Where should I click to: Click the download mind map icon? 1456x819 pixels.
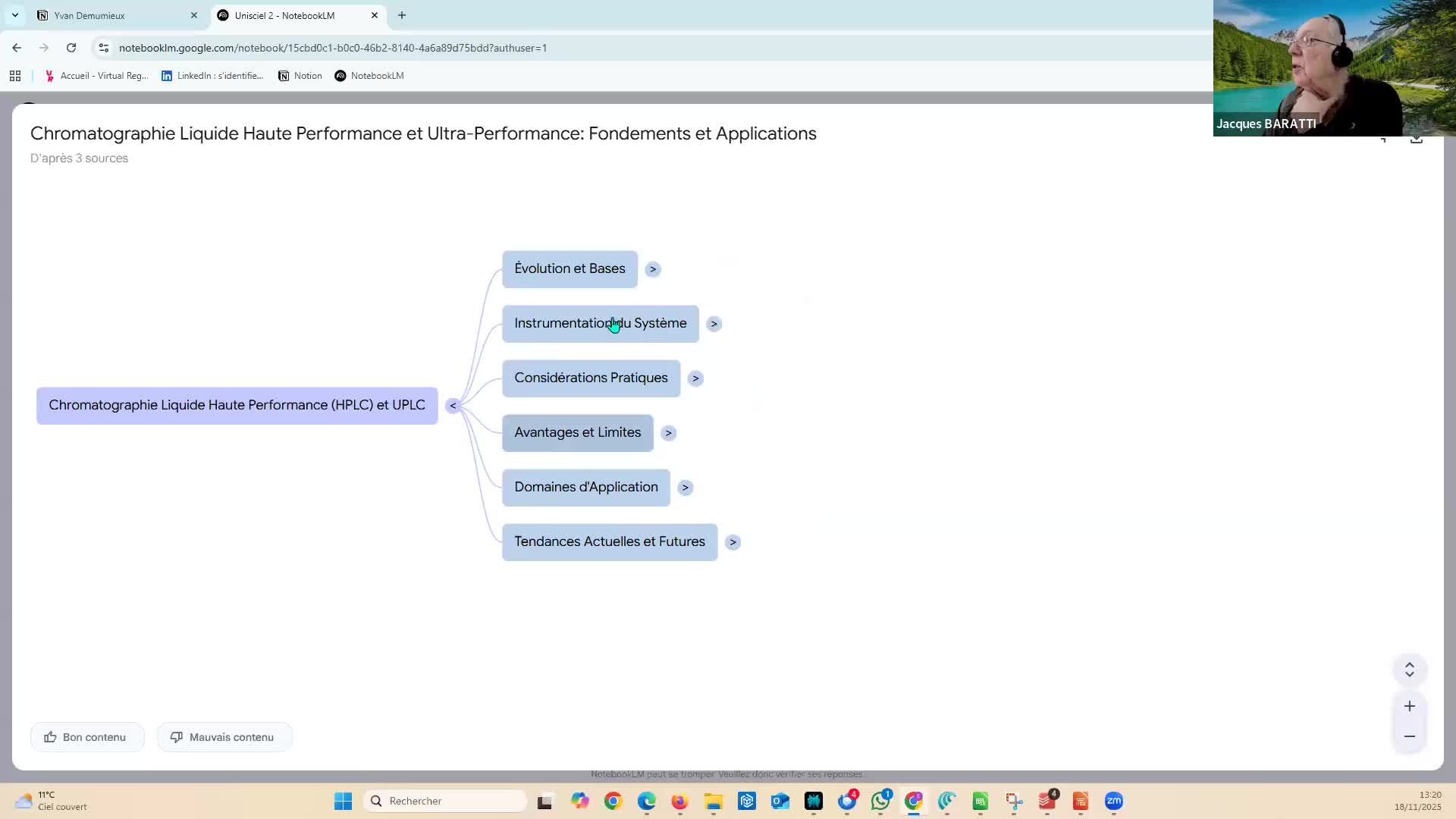click(x=1416, y=140)
